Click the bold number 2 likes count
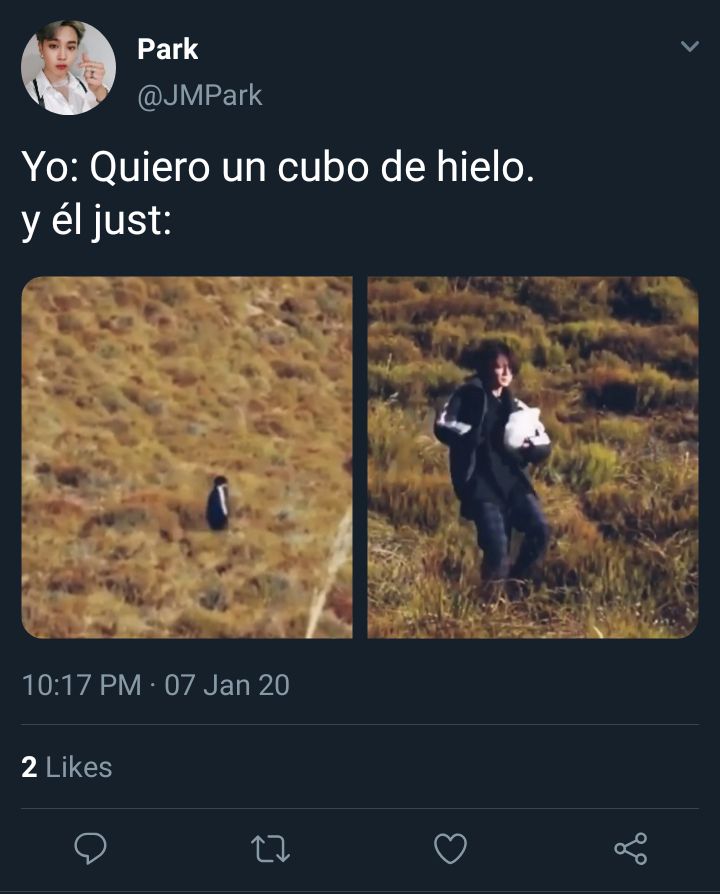This screenshot has height=894, width=720. click(x=29, y=767)
